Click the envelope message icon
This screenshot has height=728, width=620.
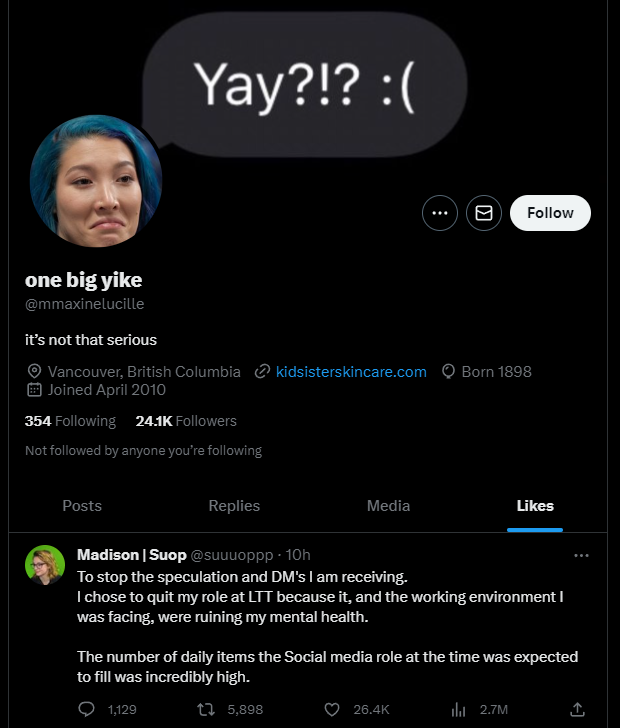(x=483, y=213)
